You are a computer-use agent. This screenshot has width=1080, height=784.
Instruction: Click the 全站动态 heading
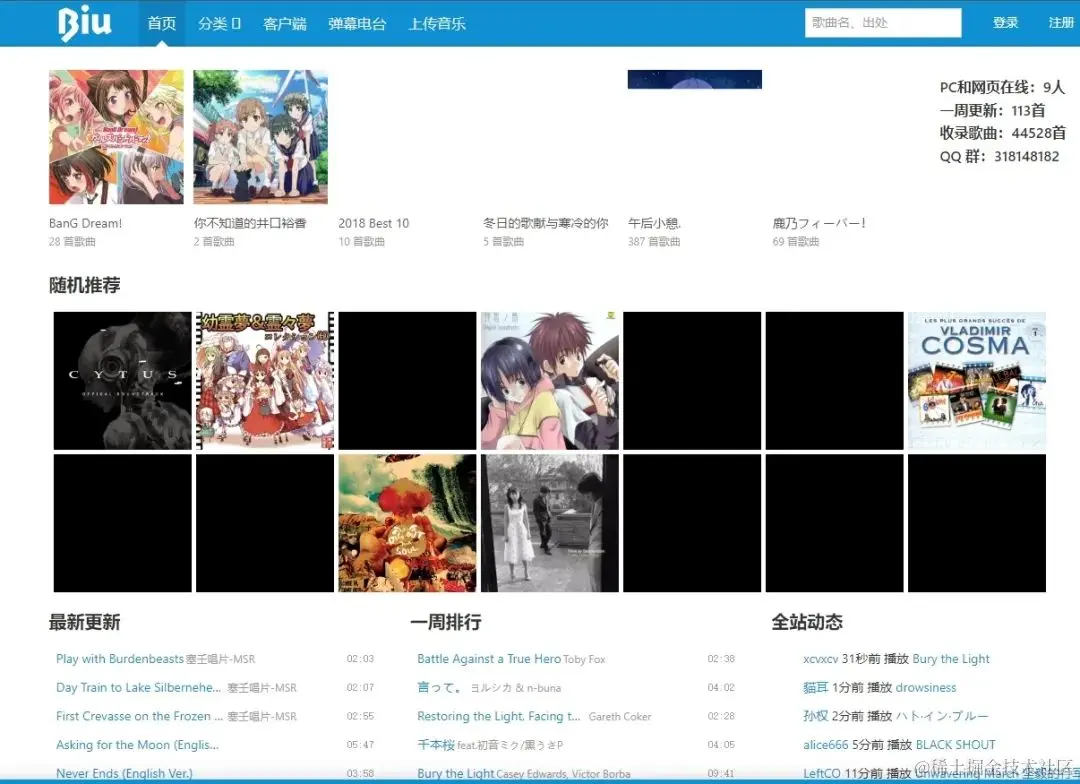pyautogui.click(x=807, y=622)
